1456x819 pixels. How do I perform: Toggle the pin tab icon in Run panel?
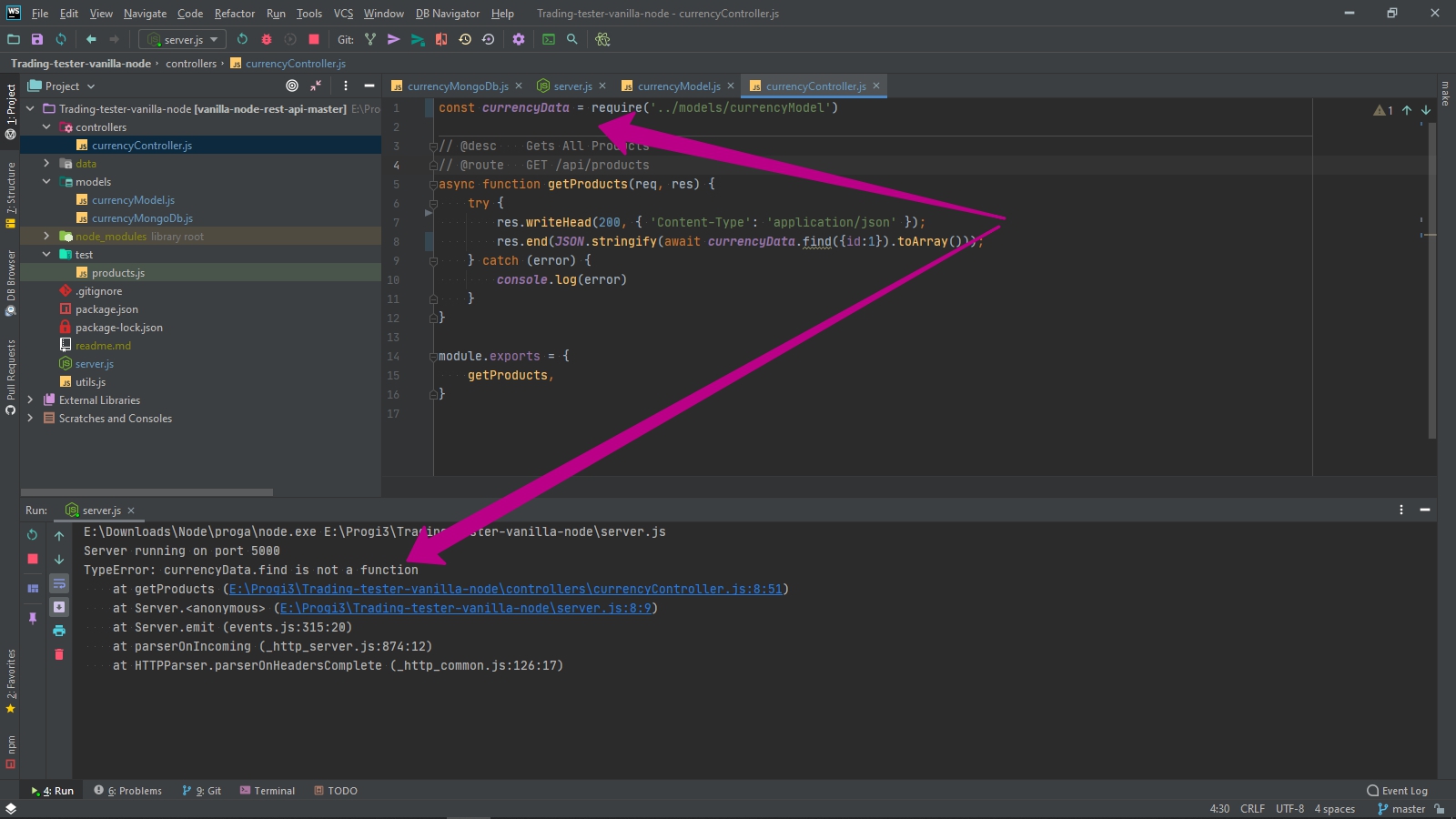pyautogui.click(x=33, y=618)
